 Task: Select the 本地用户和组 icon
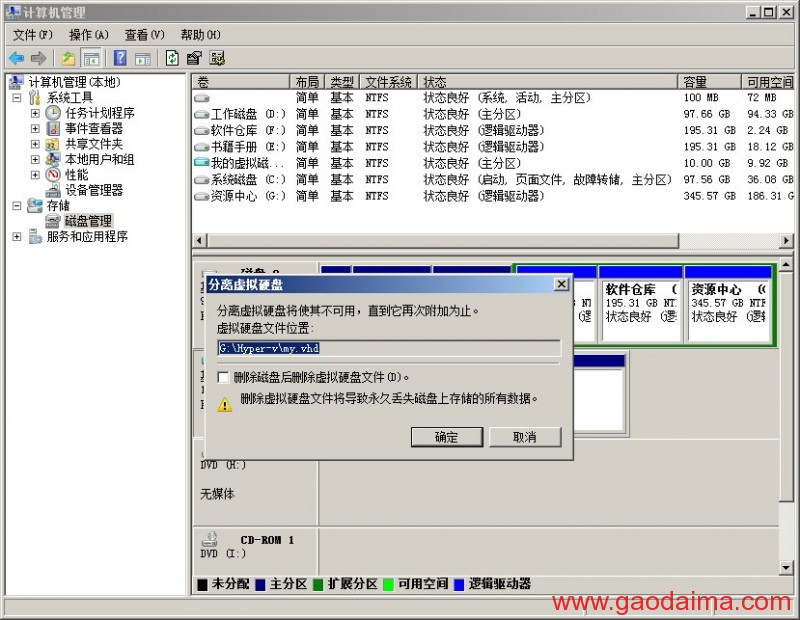(53, 159)
